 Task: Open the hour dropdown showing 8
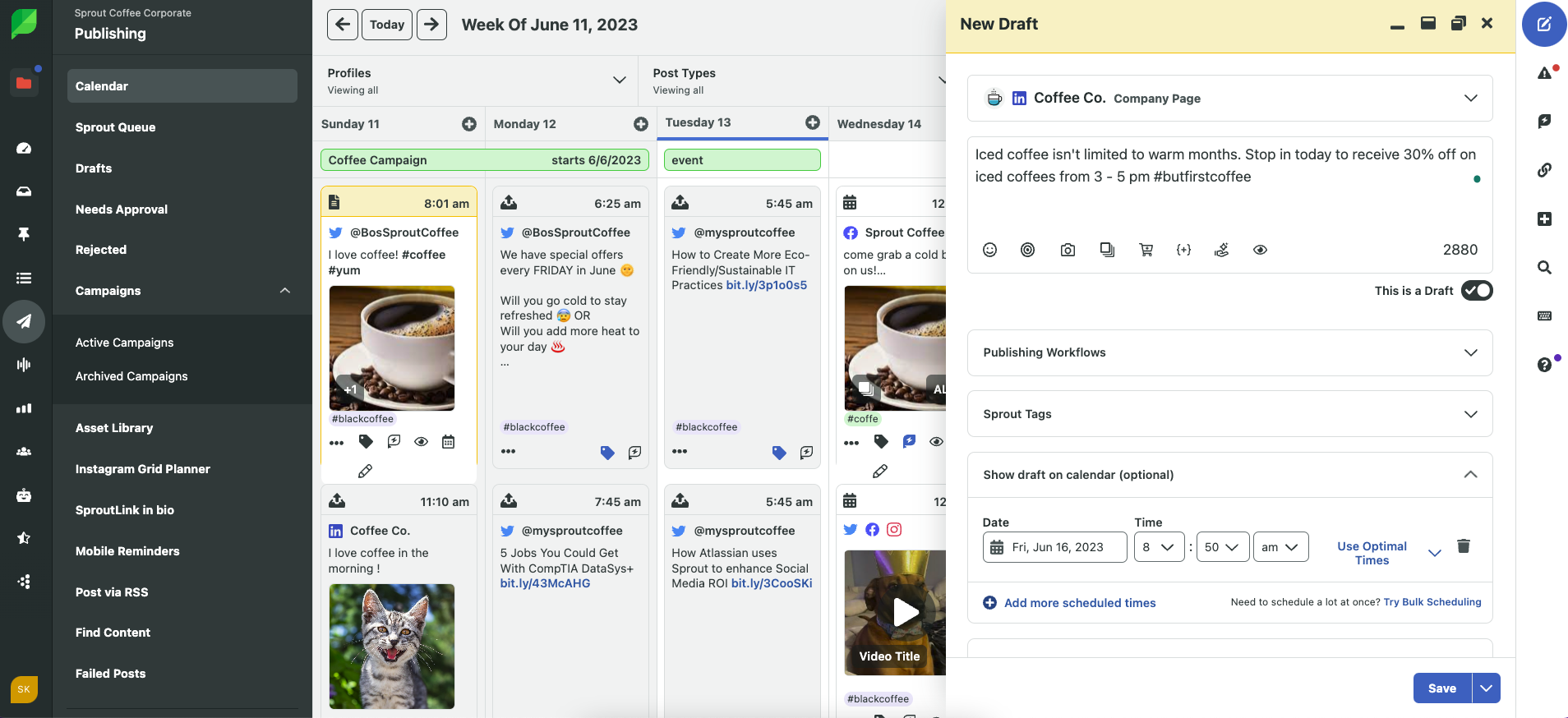pyautogui.click(x=1159, y=547)
